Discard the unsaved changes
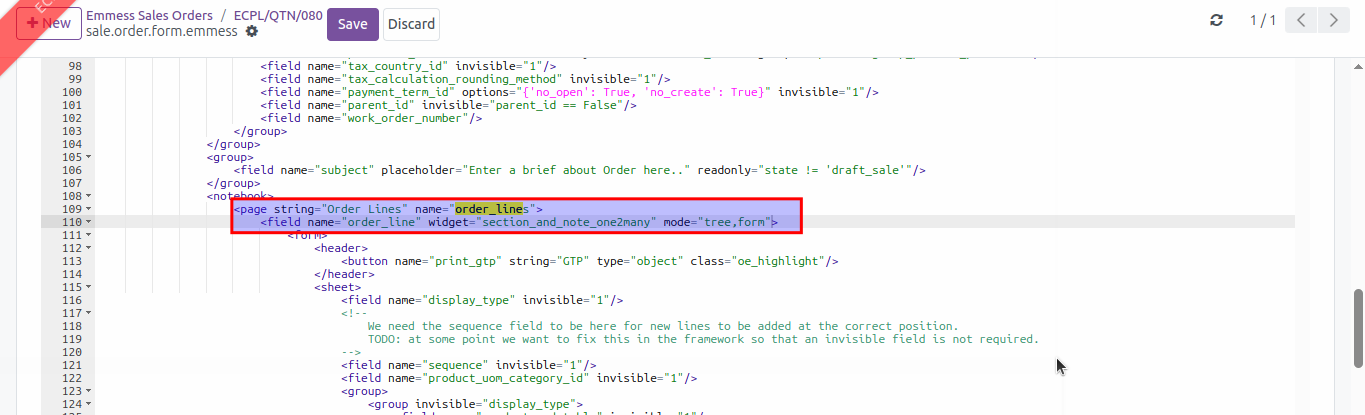This screenshot has width=1365, height=415. coord(410,24)
